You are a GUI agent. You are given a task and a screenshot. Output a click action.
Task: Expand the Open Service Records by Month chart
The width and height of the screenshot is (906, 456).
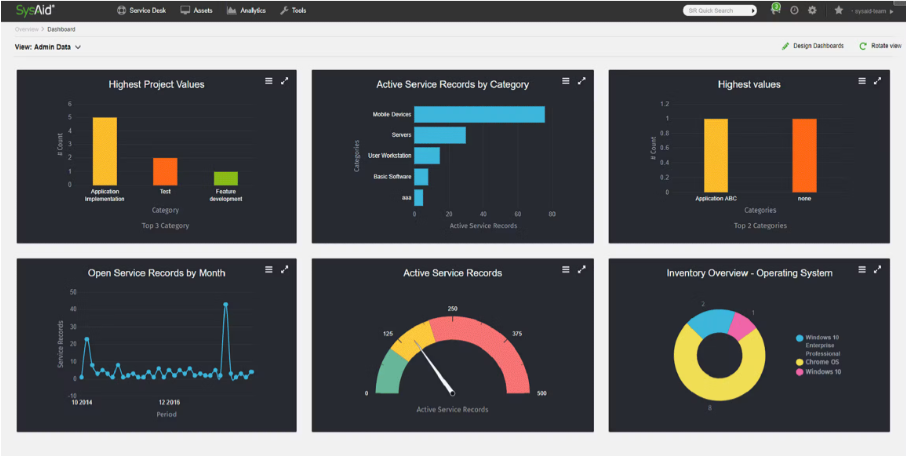pos(285,269)
